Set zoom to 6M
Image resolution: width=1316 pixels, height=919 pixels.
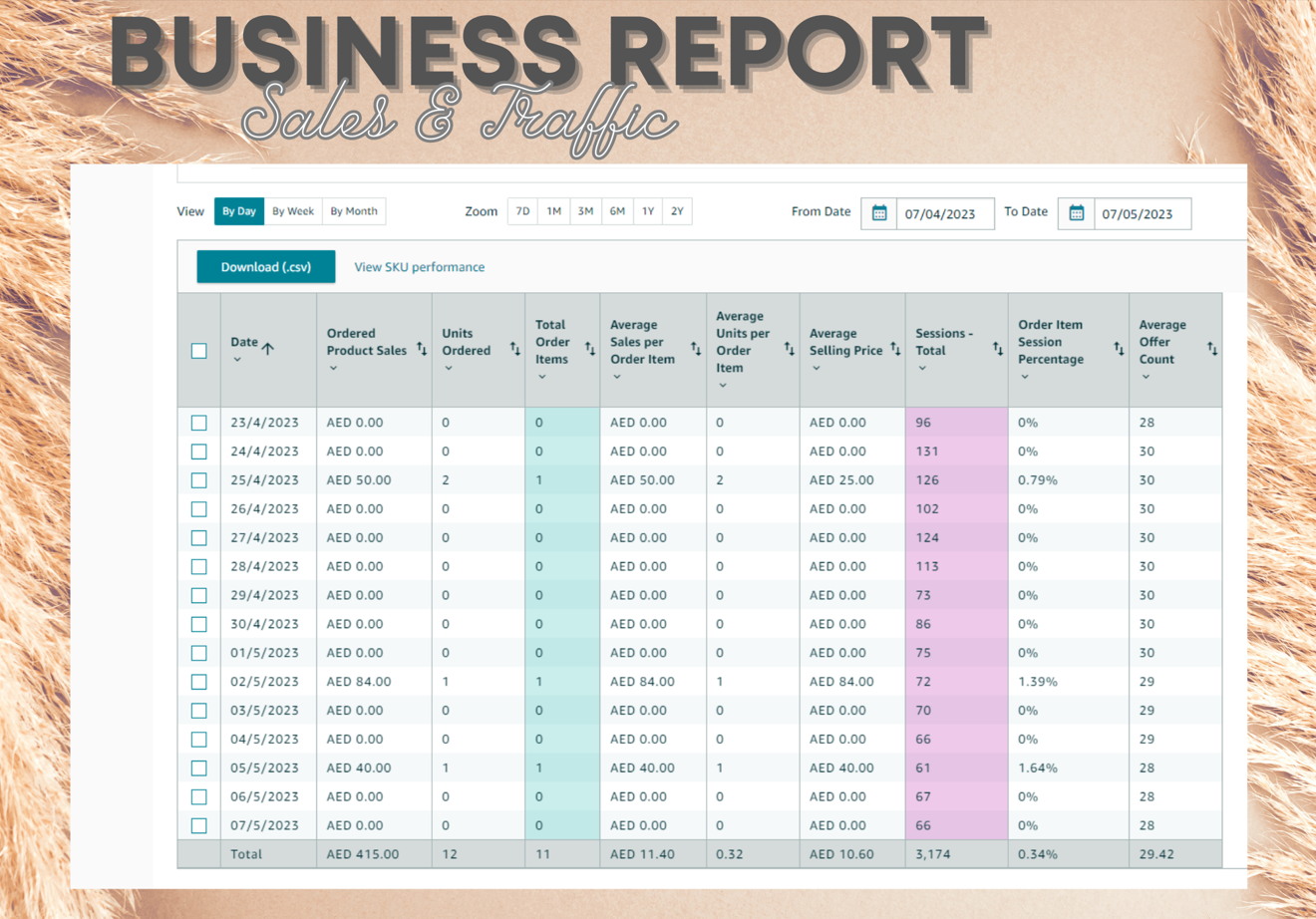pos(617,211)
